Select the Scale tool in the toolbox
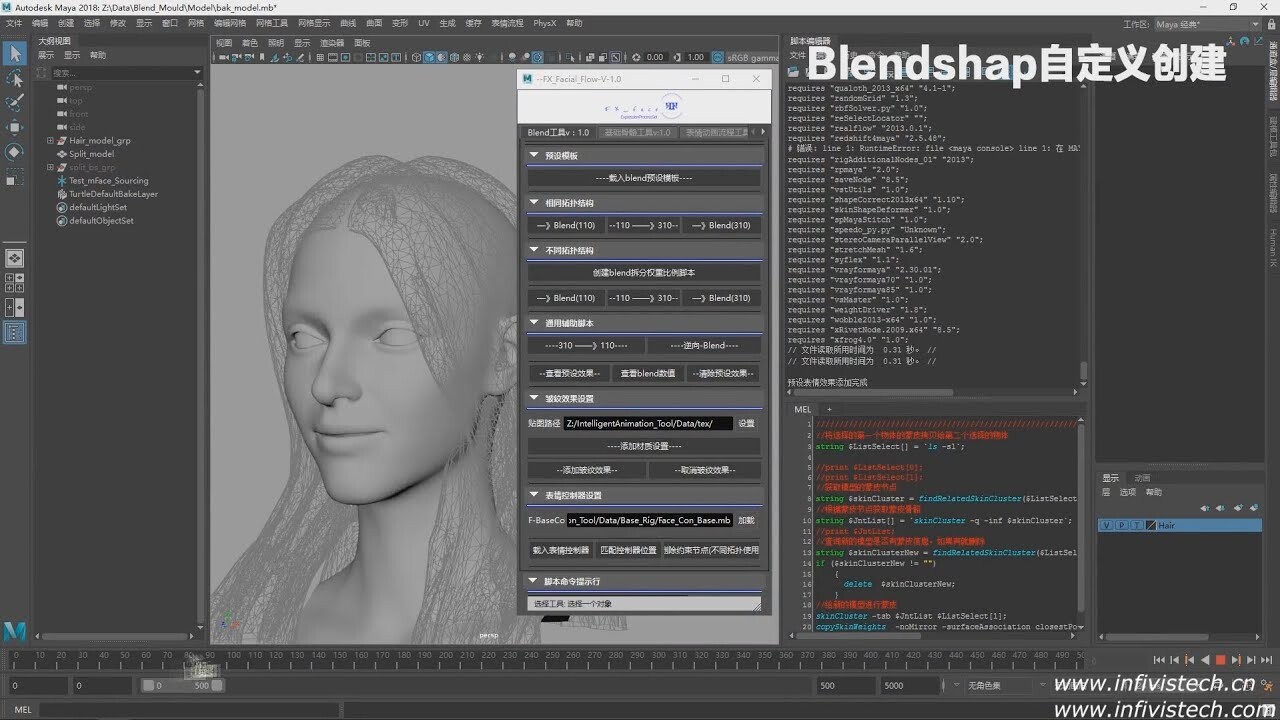The height and width of the screenshot is (720, 1280). click(14, 177)
